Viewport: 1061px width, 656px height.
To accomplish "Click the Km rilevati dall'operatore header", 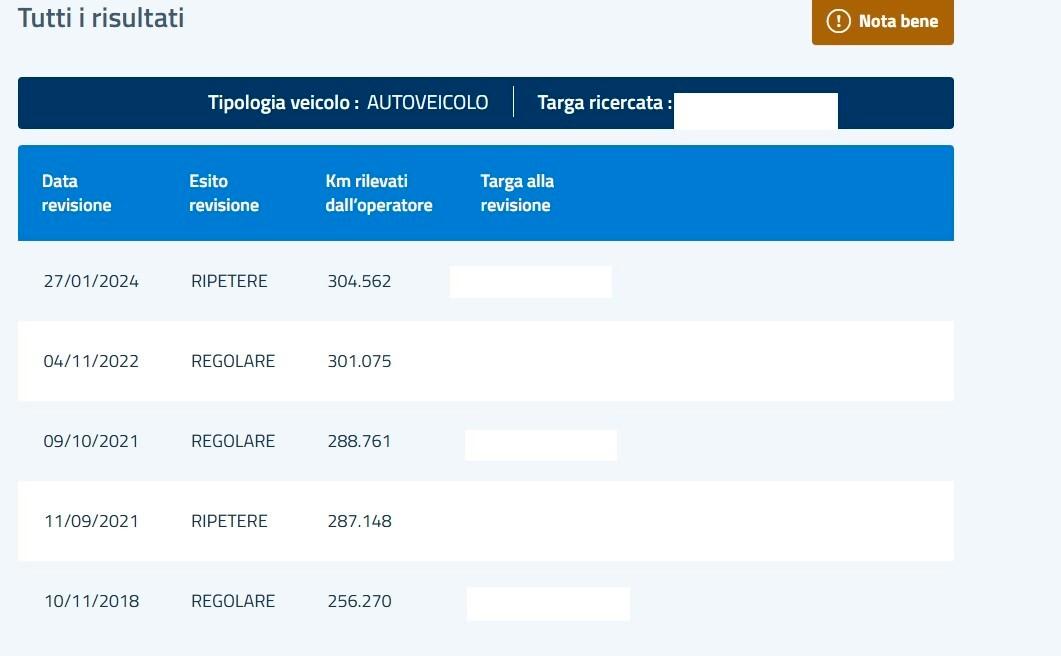I will [379, 193].
